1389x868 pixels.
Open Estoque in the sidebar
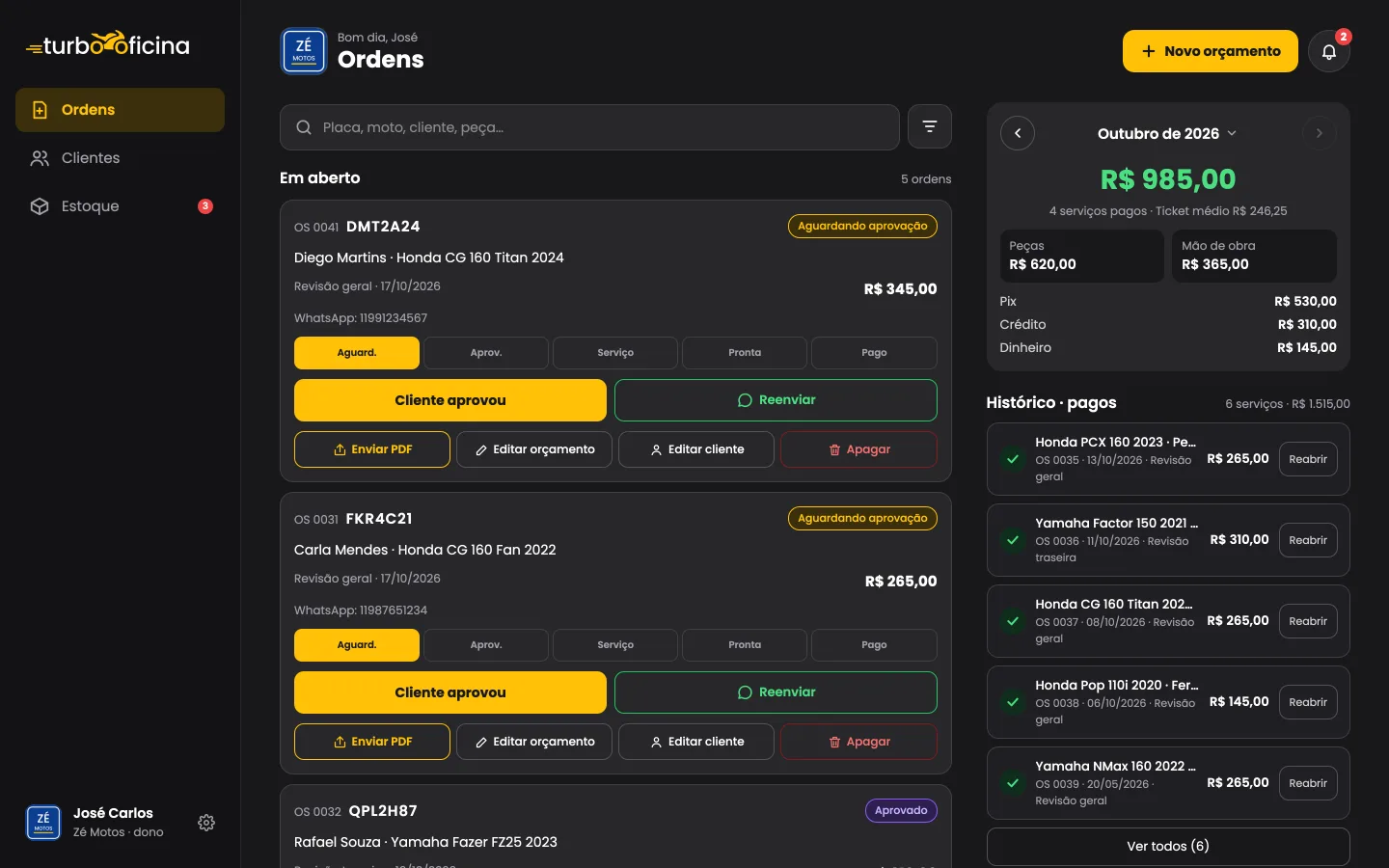point(120,206)
